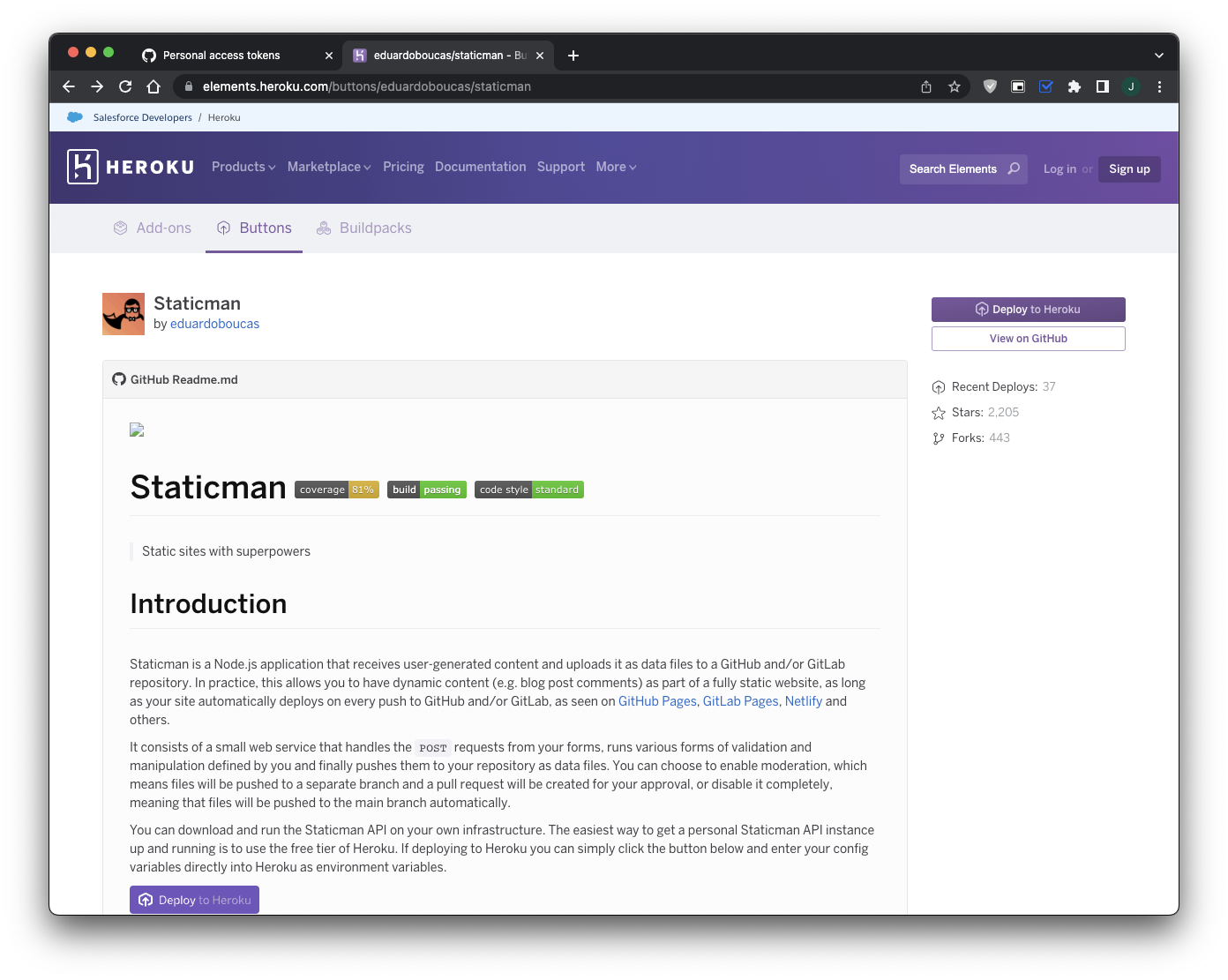1228x980 pixels.
Task: Click the purple Deploy to Heroku button
Action: coord(1029,310)
